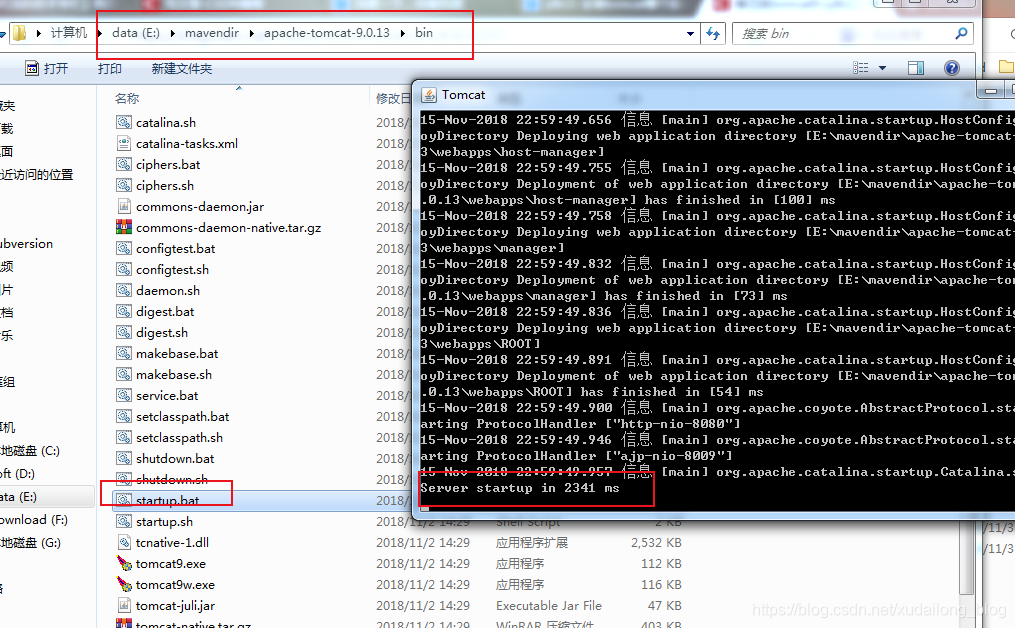The width and height of the screenshot is (1015, 628).
Task: Select tcnative-1.dll file icon
Action: [x=124, y=543]
